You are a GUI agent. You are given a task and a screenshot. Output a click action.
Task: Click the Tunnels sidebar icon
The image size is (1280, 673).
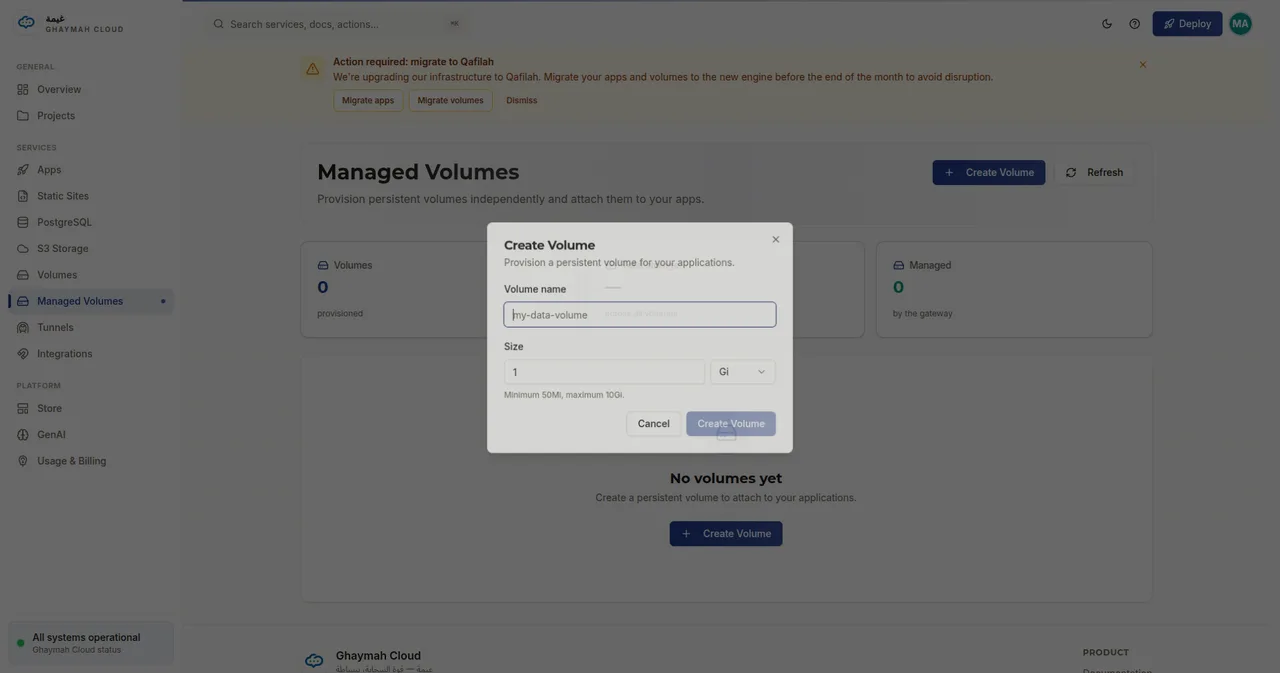click(x=23, y=327)
